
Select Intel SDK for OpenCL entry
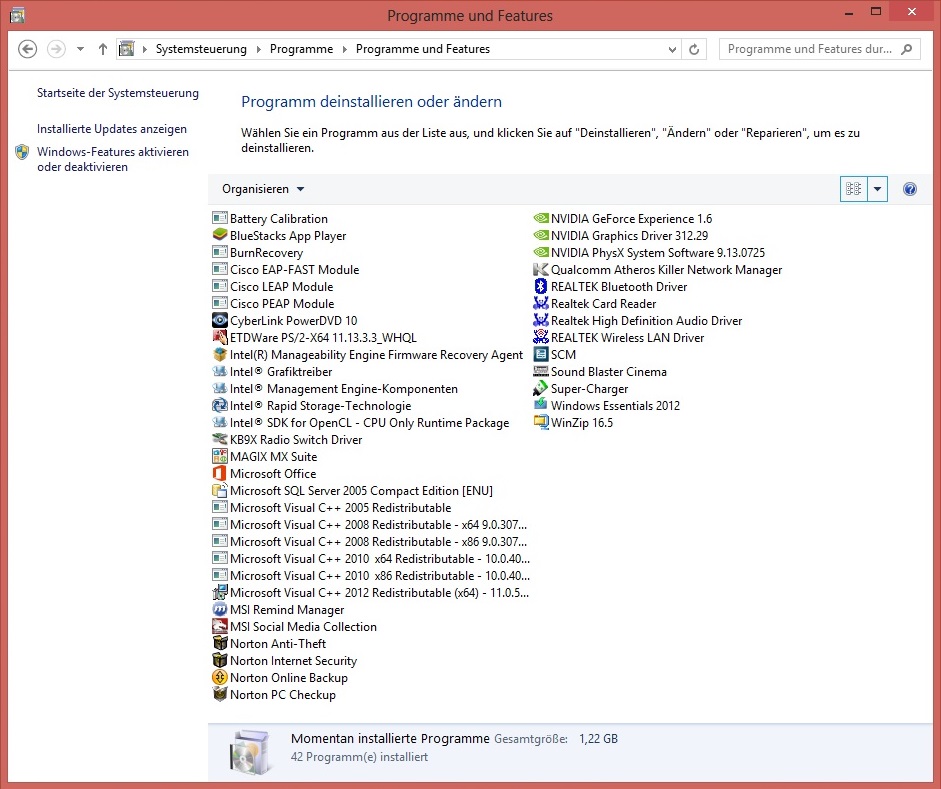(x=361, y=422)
